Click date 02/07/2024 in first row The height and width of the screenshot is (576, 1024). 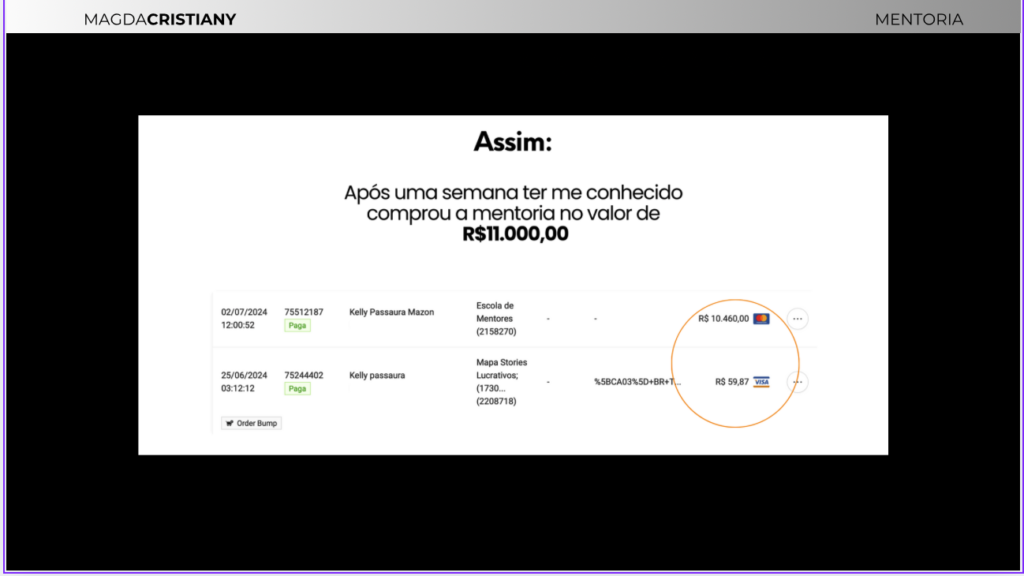[244, 312]
